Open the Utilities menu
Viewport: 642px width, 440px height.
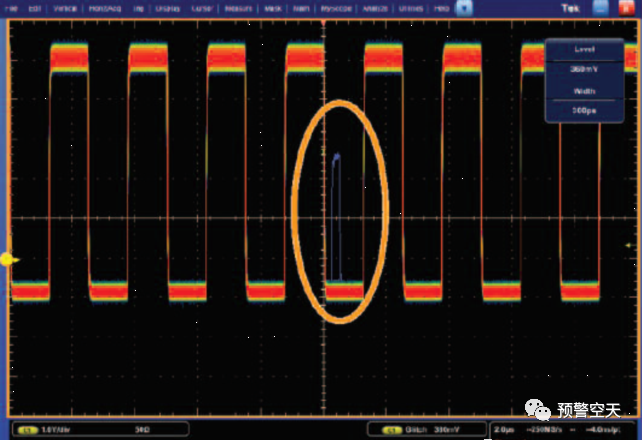click(x=411, y=8)
